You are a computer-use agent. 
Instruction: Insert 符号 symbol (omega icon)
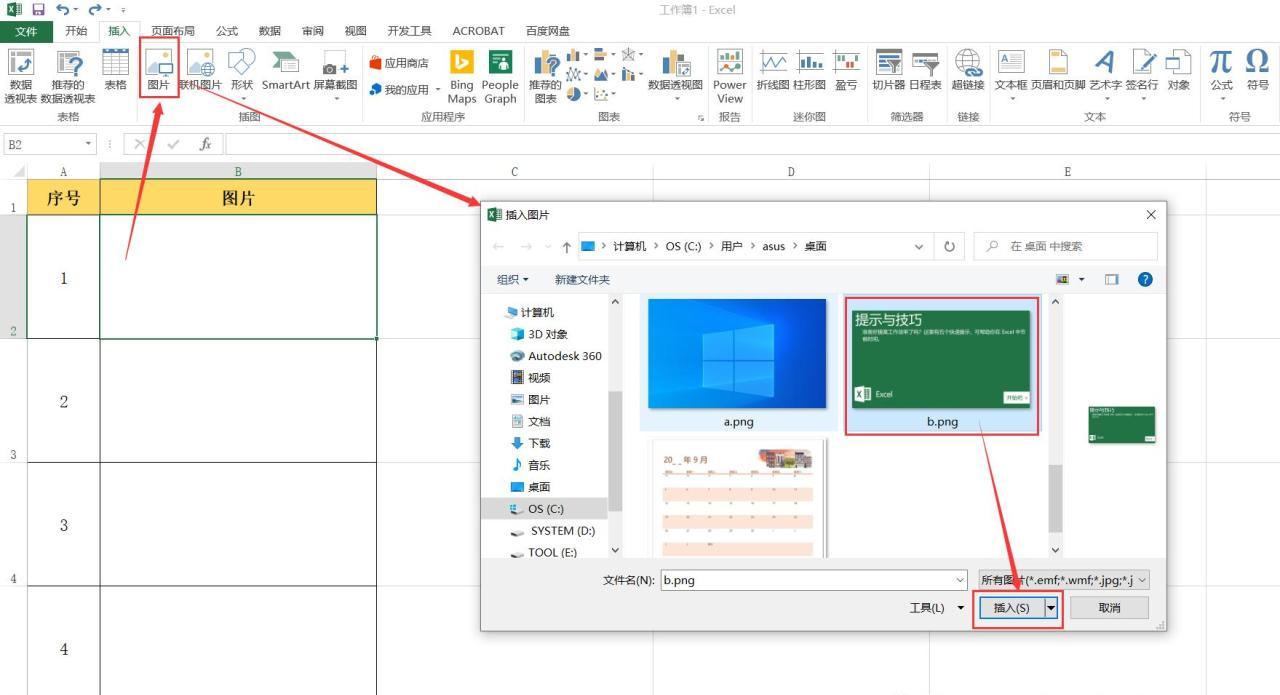[x=1257, y=70]
